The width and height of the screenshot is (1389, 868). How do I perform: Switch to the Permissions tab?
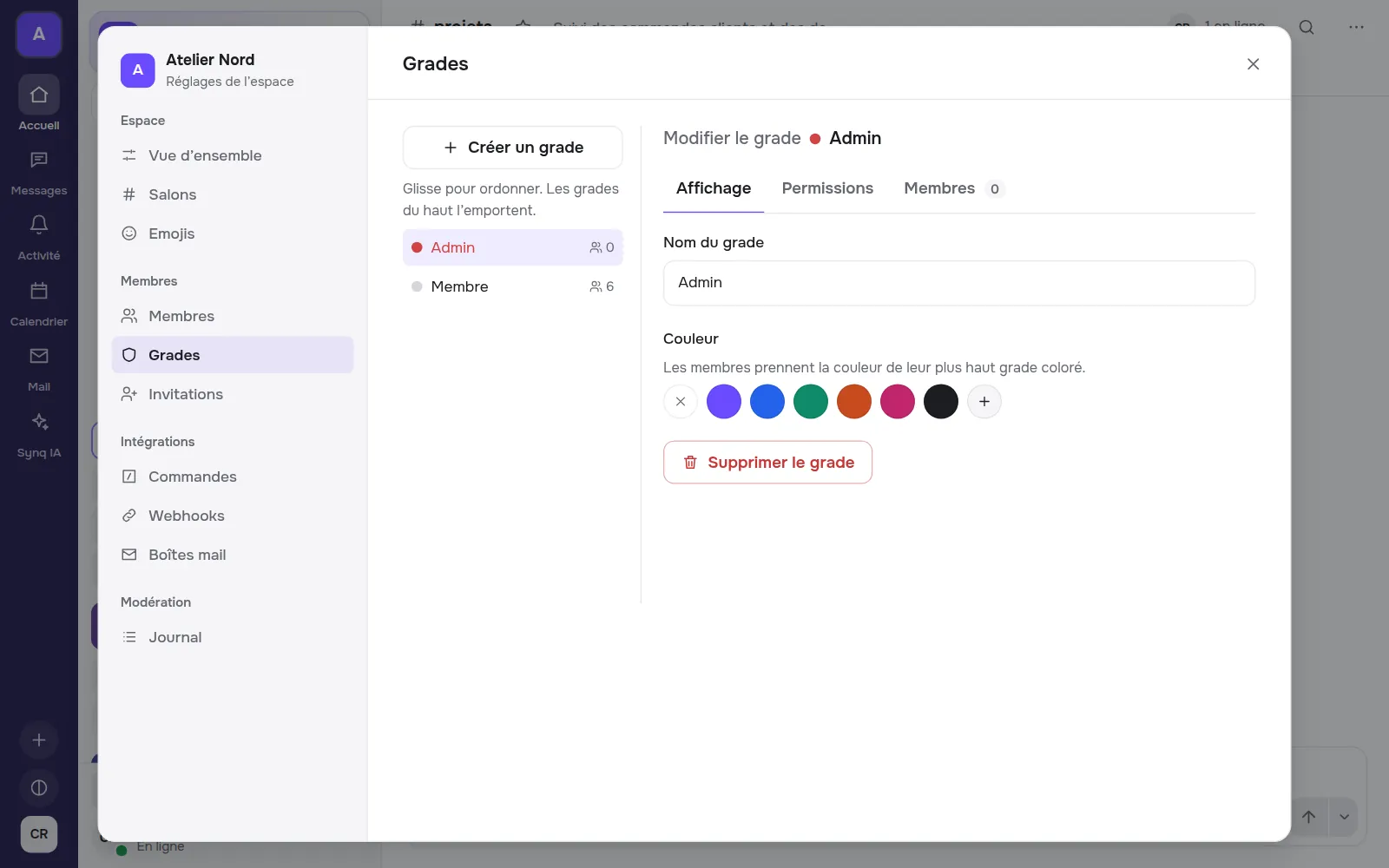(827, 188)
